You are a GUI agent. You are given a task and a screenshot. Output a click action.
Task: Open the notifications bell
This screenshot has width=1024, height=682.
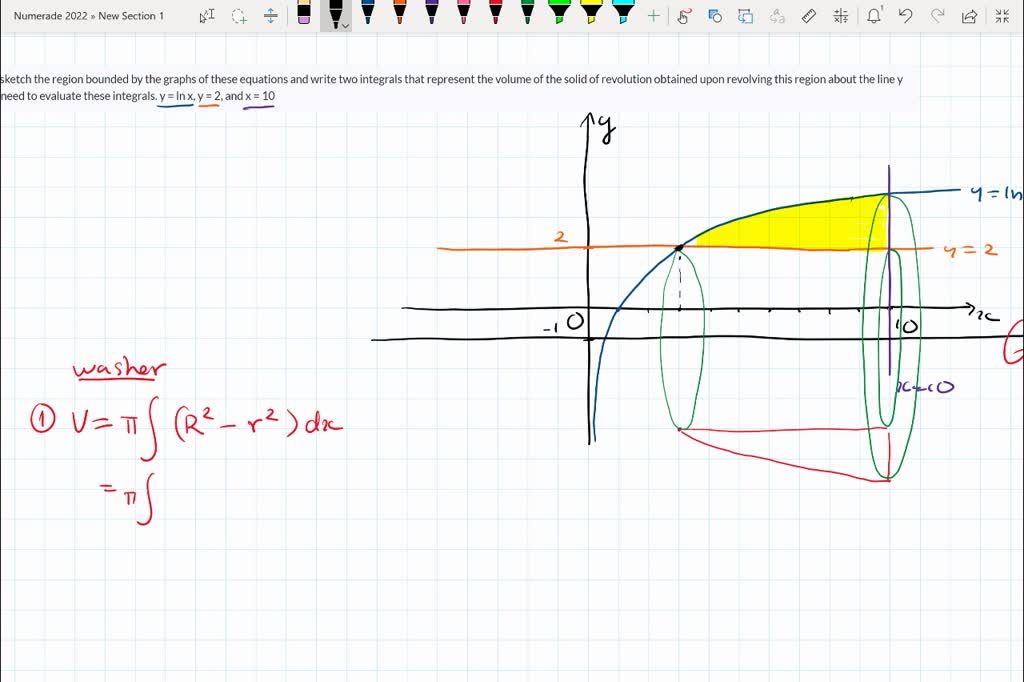(x=873, y=15)
